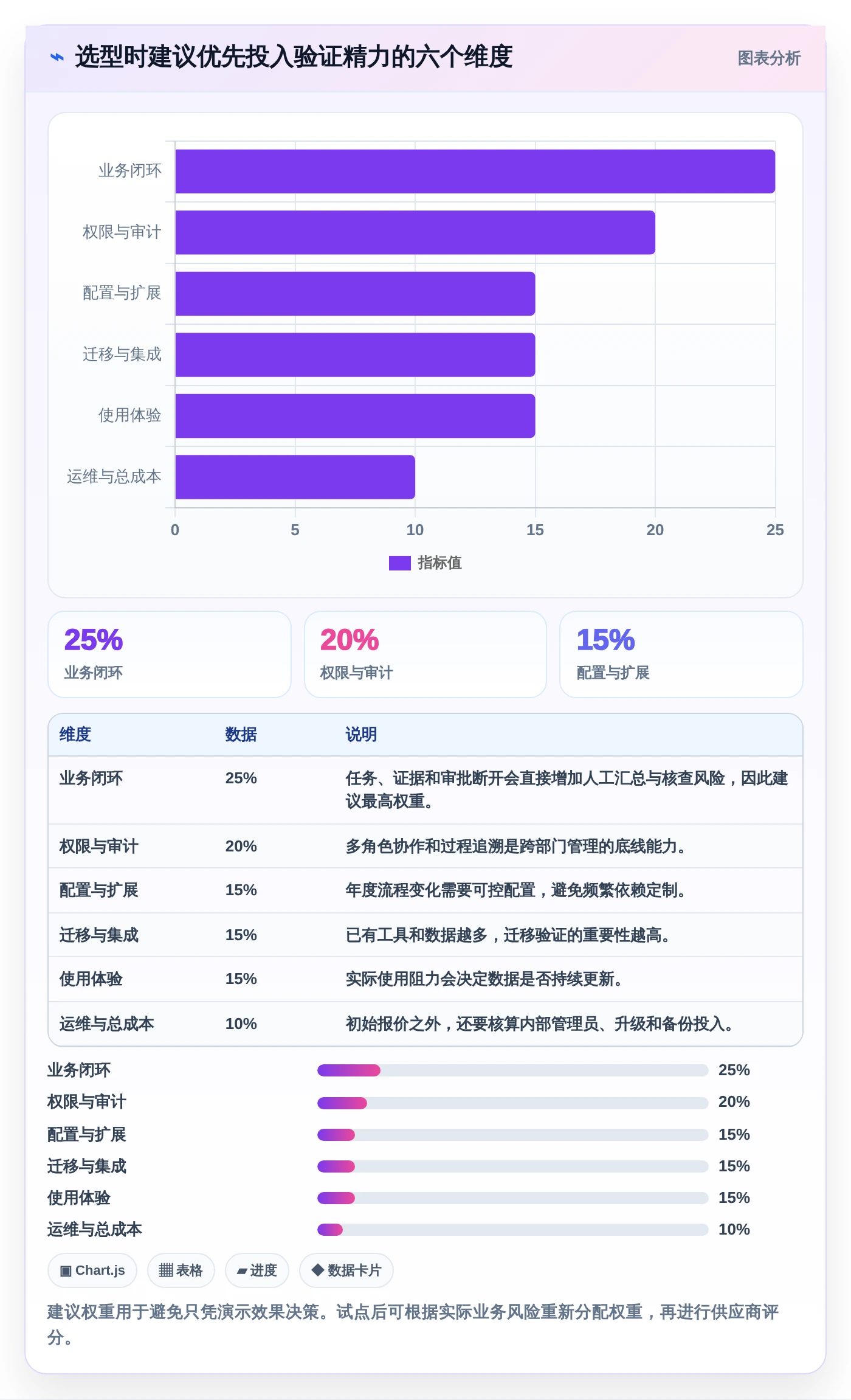
Task: Click the 配置与扩展 bar in chart
Action: tap(355, 294)
